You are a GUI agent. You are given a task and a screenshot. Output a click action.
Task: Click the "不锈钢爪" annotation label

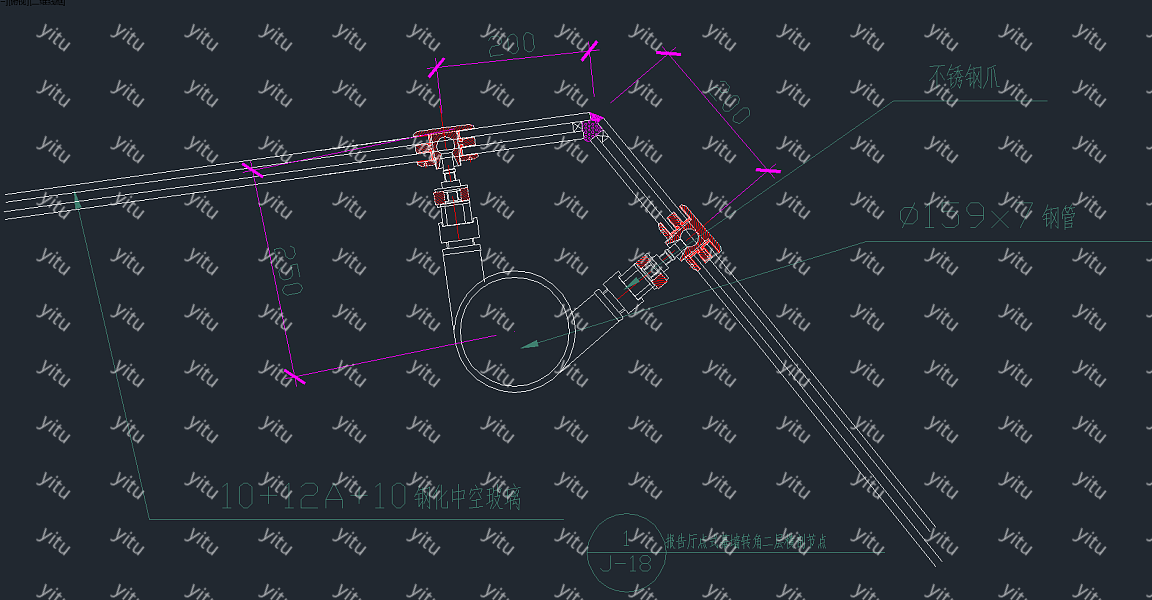click(965, 76)
